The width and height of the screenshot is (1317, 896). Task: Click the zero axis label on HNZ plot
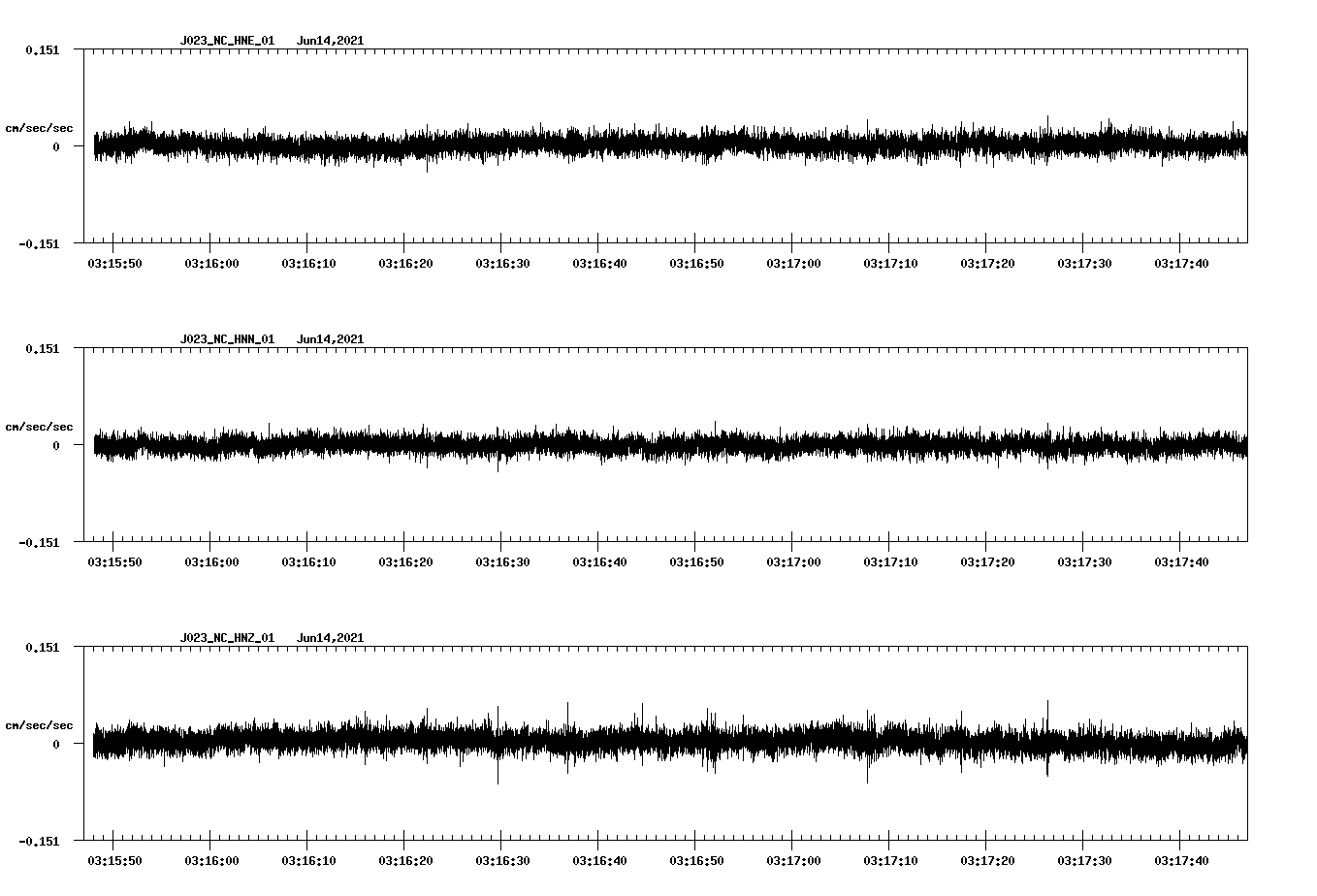click(x=56, y=744)
